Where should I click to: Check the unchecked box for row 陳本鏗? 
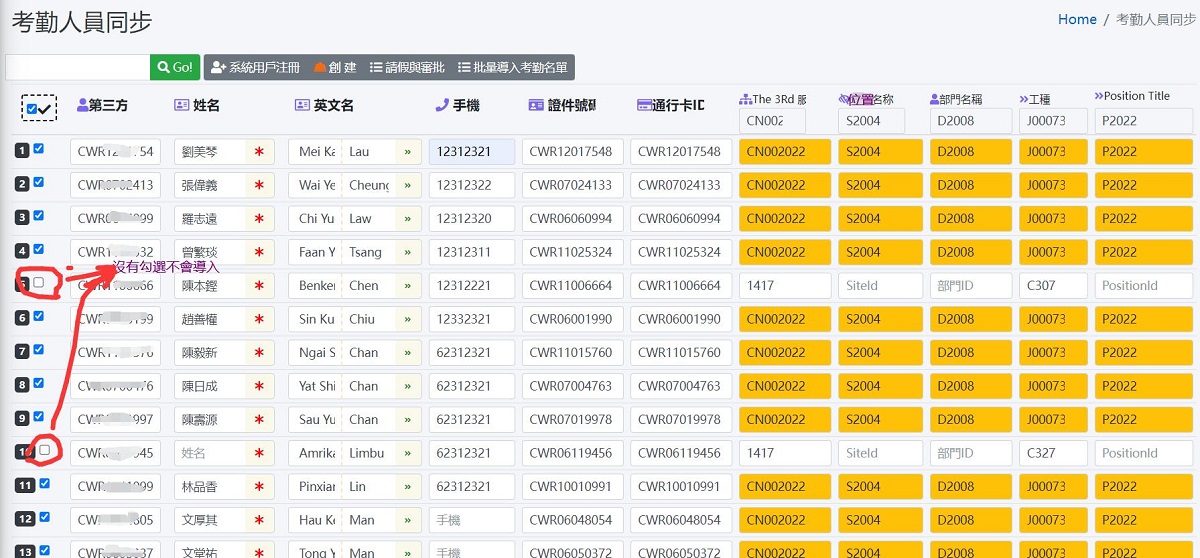pos(39,283)
